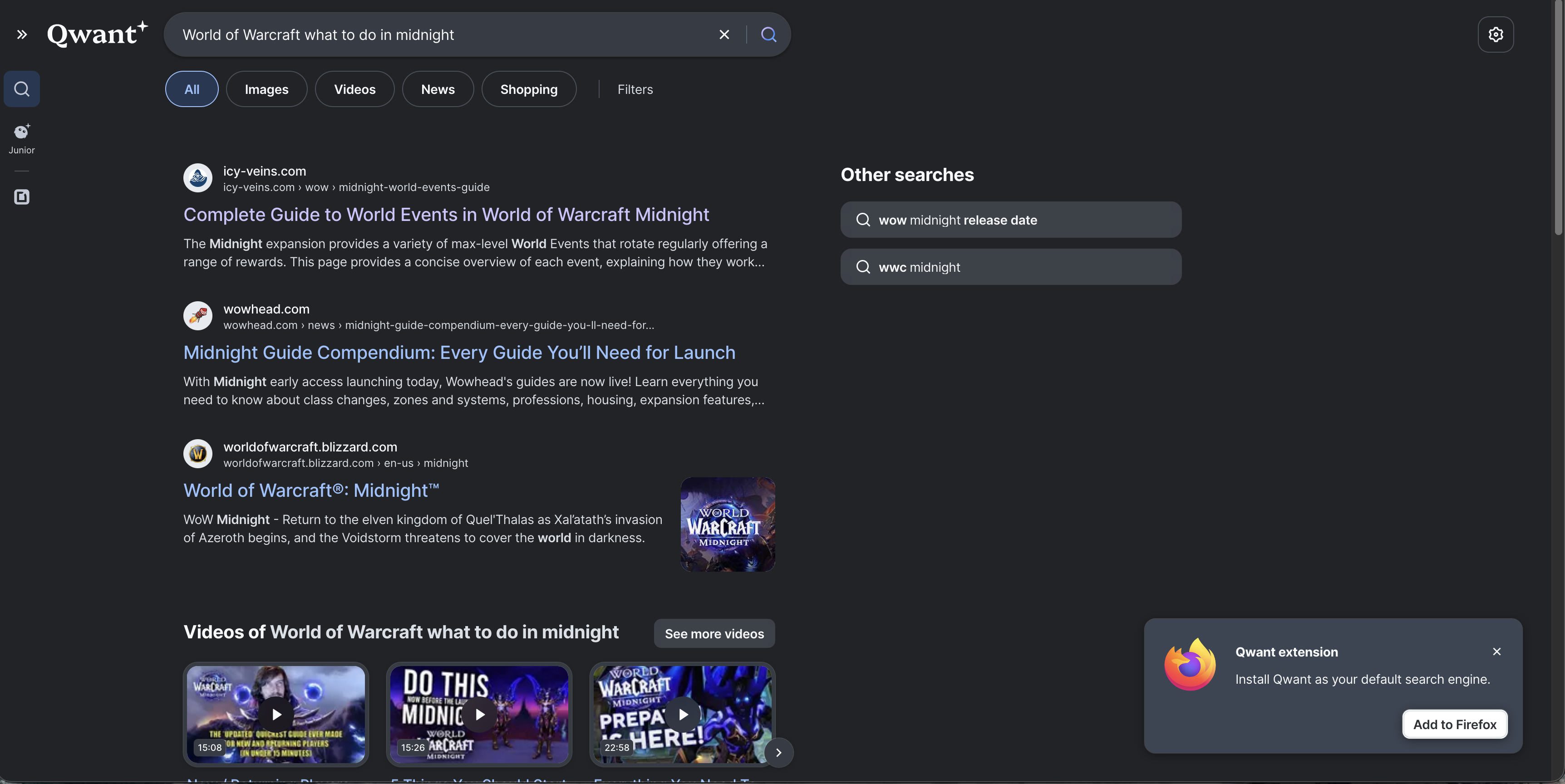
Task: Submit search via magnifier in search bar
Action: point(768,34)
